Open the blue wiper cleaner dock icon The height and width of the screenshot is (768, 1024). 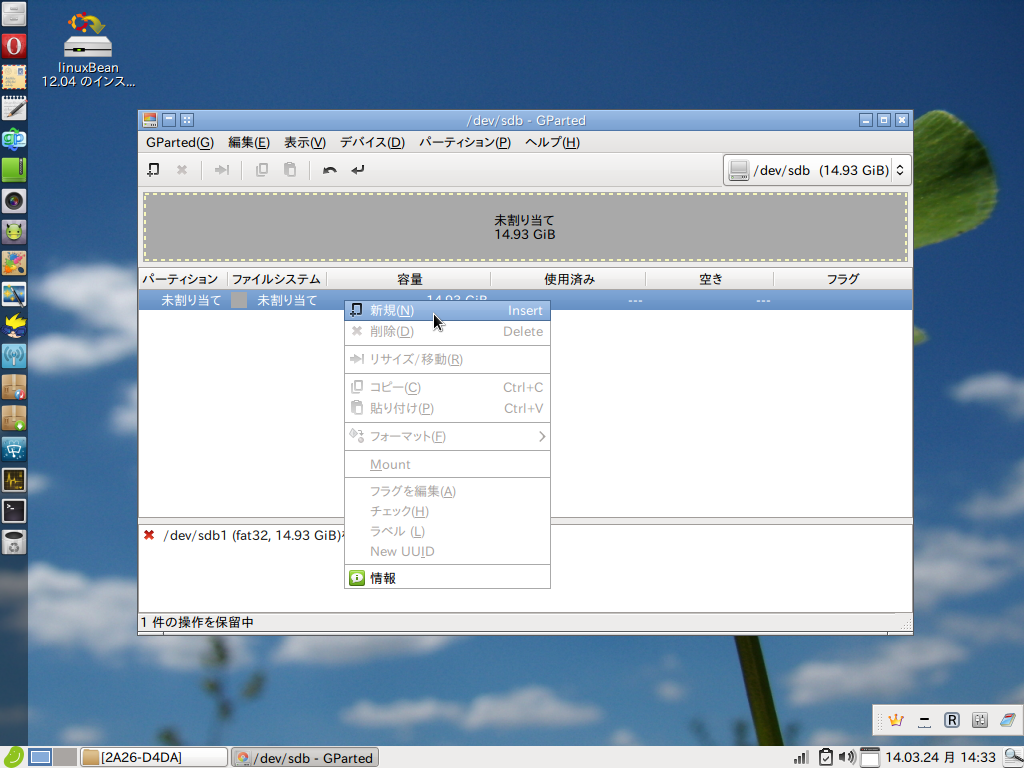[x=14, y=449]
